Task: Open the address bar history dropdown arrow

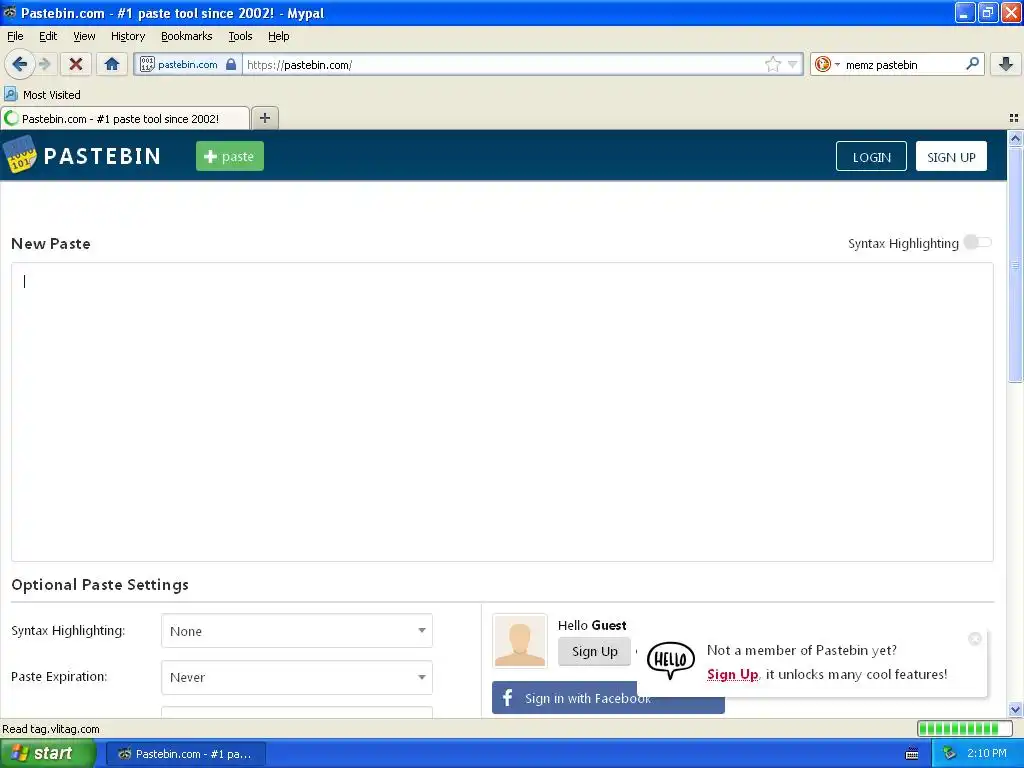Action: click(x=793, y=64)
